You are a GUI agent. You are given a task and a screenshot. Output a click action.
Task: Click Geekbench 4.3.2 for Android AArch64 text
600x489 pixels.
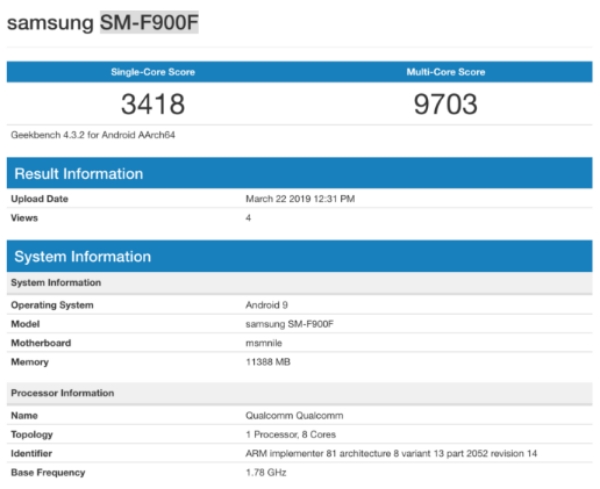(93, 135)
